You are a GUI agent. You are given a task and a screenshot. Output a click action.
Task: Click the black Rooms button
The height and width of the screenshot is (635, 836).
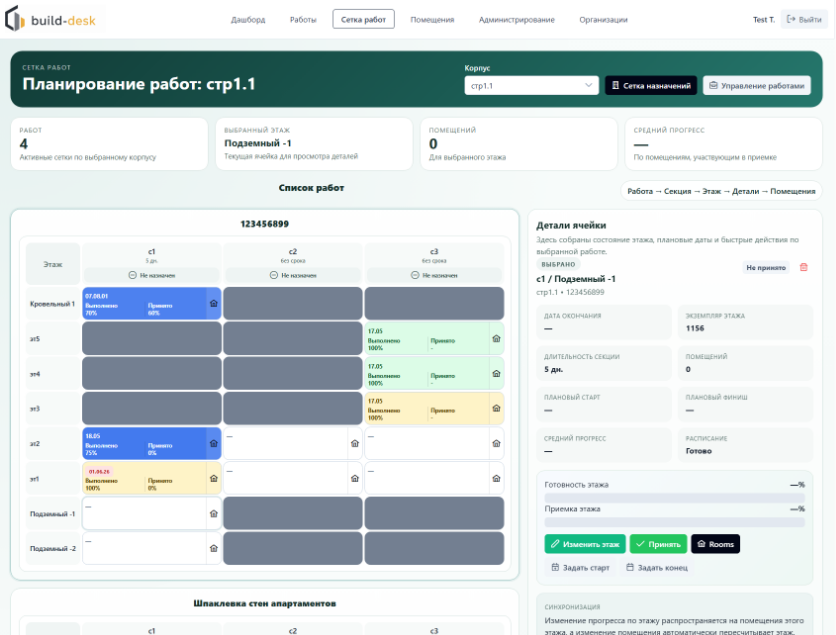716,544
